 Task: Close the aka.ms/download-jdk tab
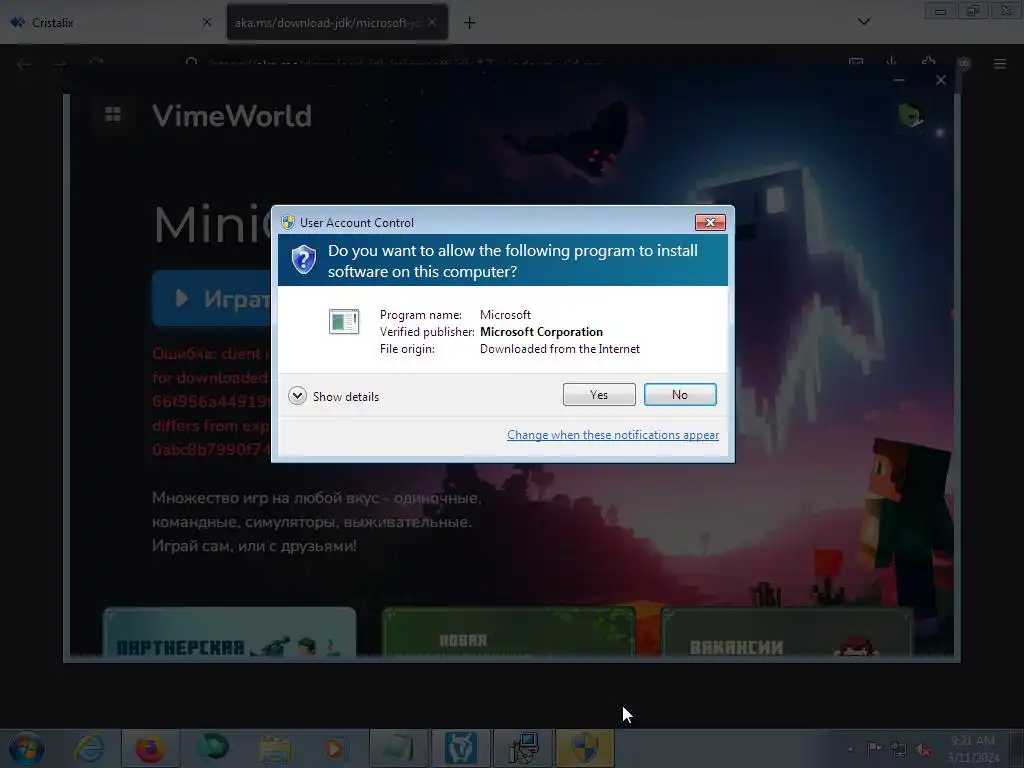click(x=432, y=22)
